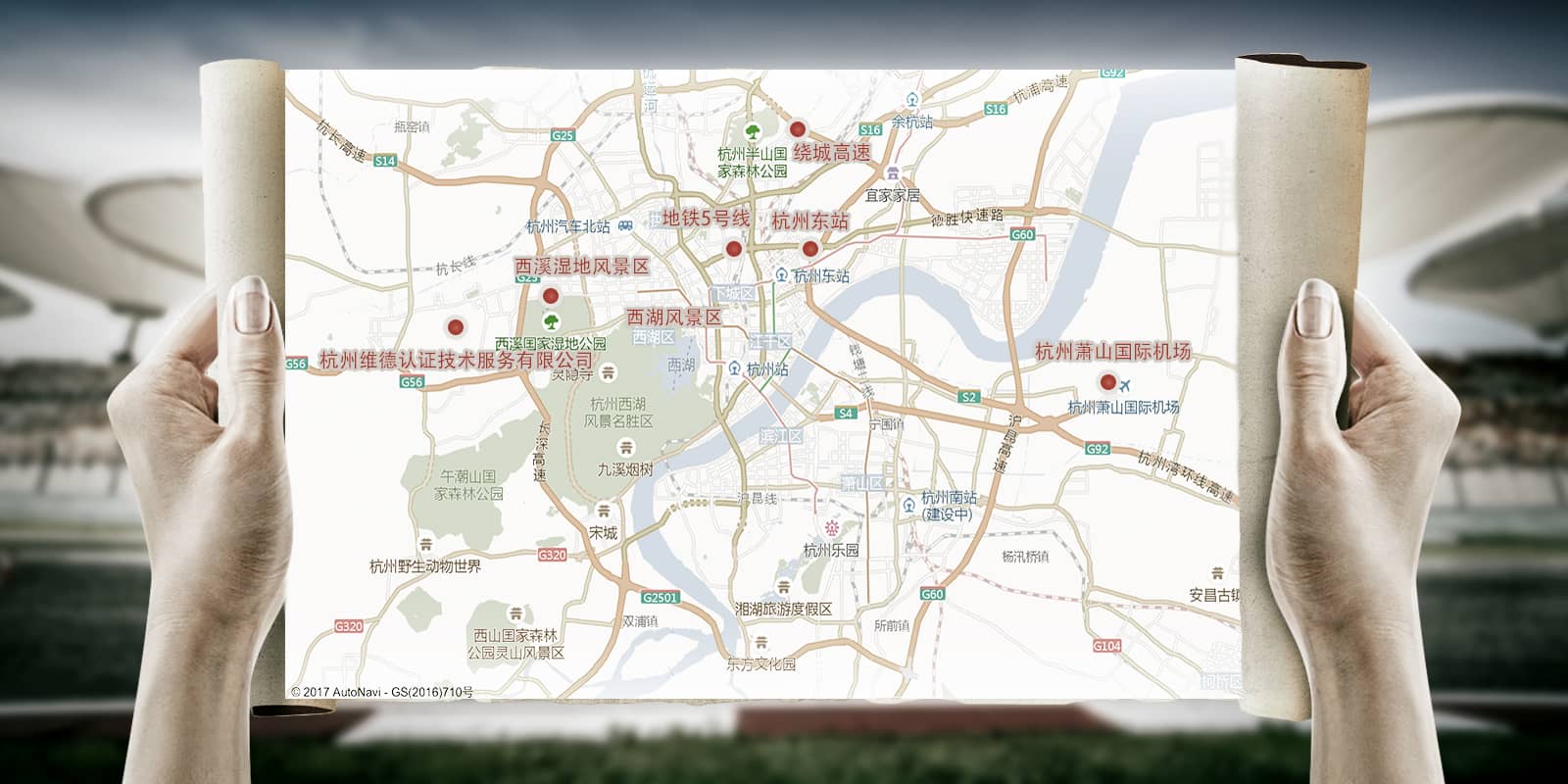Click the red marker under 绕城高速

[798, 128]
